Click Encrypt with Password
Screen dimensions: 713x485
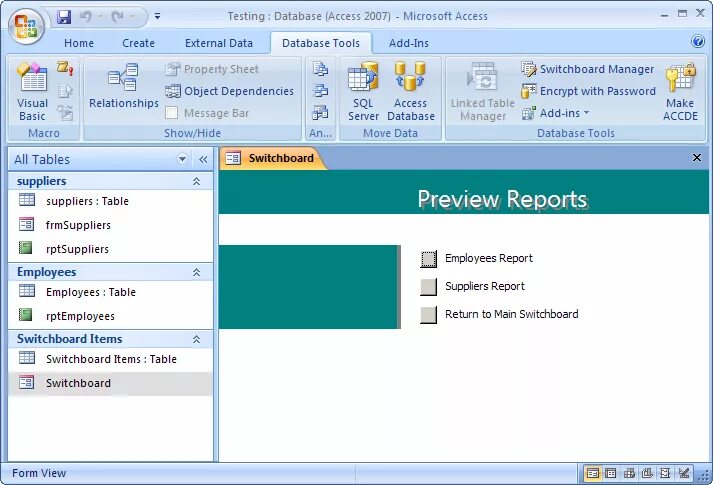(588, 91)
